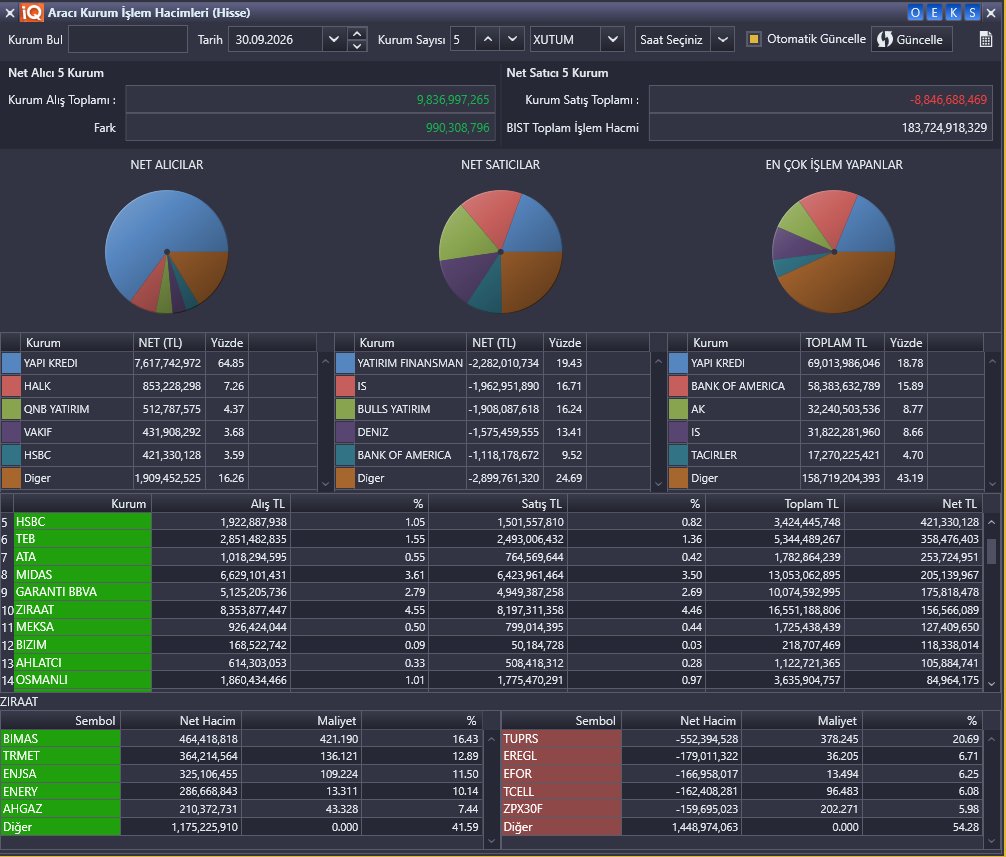Click scroll-up arrow of Net Satıcılar list
1006x857 pixels.
coord(658,362)
